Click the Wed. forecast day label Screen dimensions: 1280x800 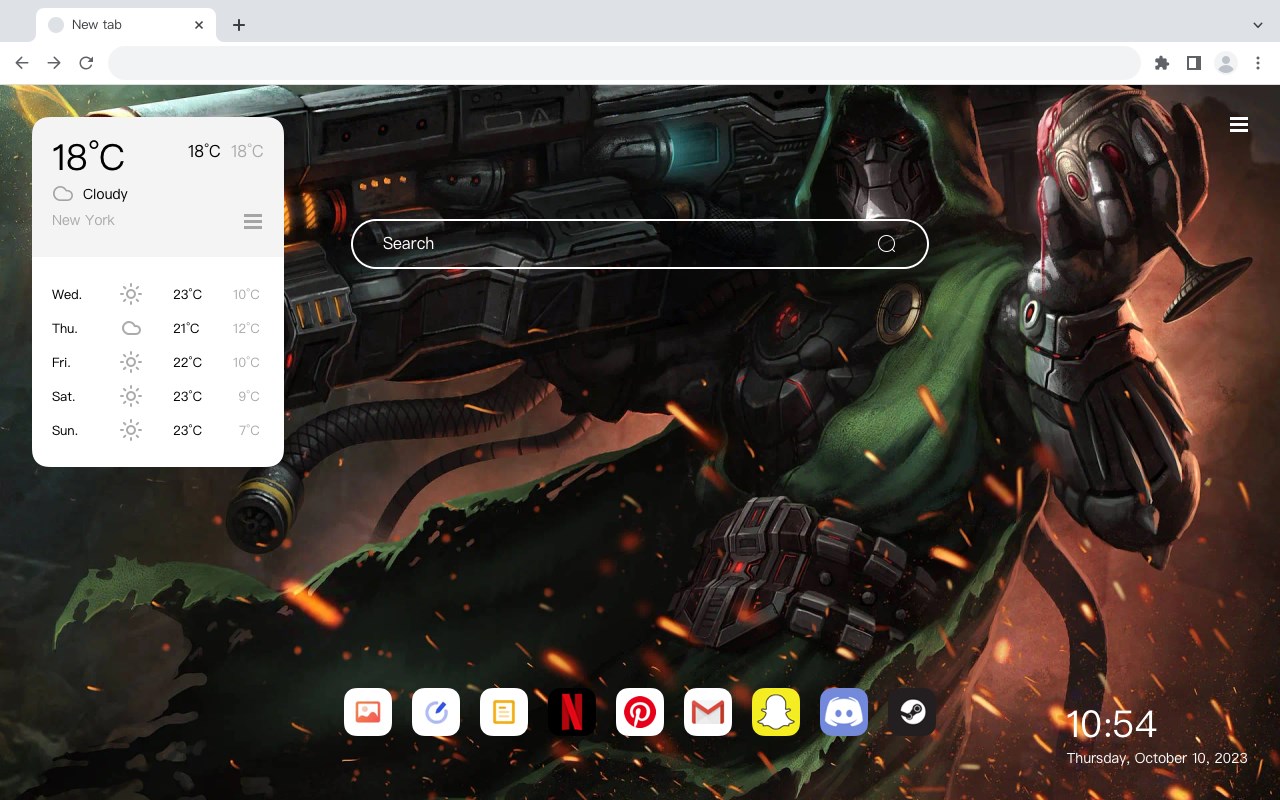coord(67,294)
